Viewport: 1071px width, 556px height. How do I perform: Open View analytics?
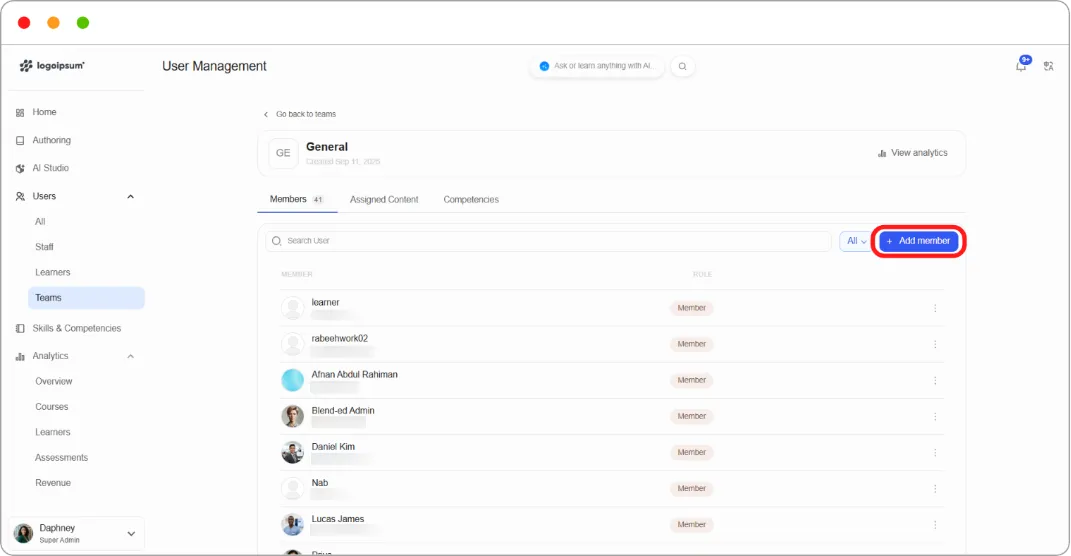913,153
